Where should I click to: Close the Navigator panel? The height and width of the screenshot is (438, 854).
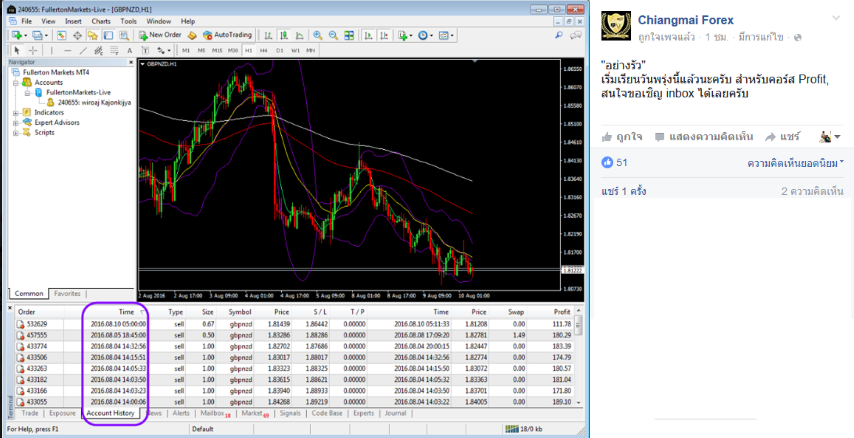pos(131,62)
